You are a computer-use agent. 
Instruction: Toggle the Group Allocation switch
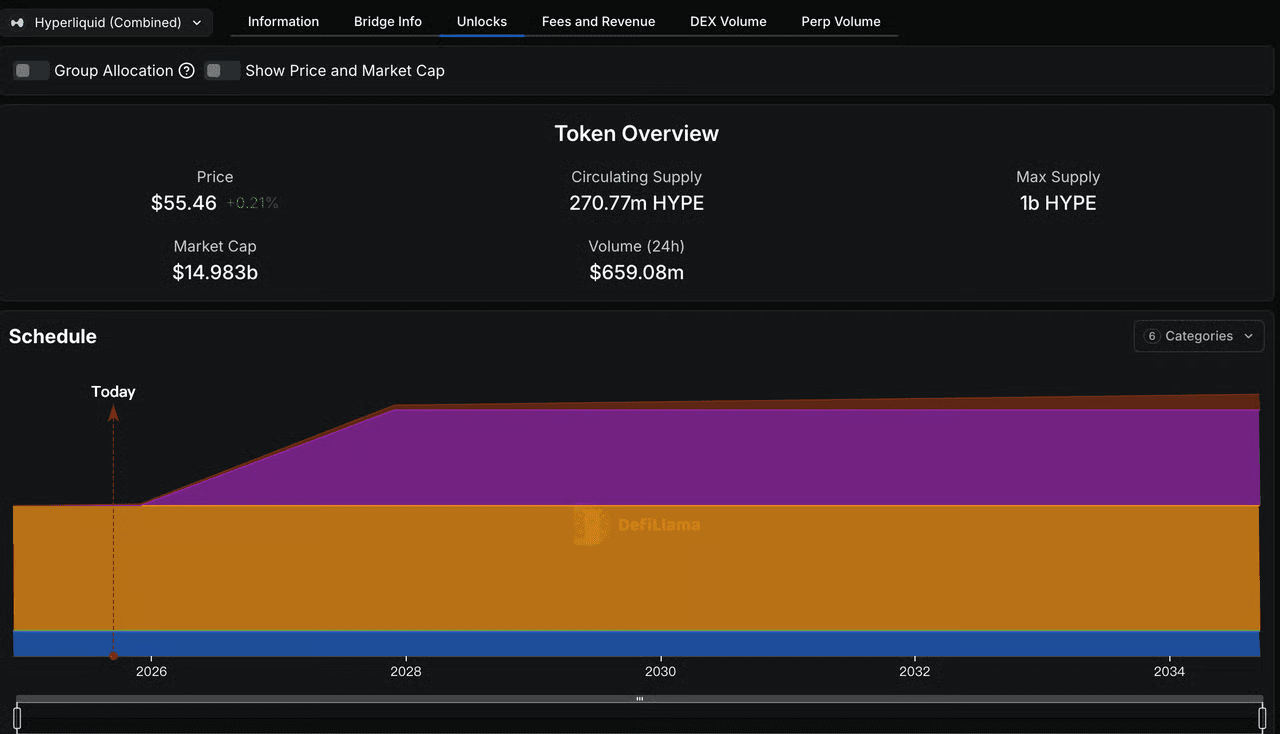(31, 71)
